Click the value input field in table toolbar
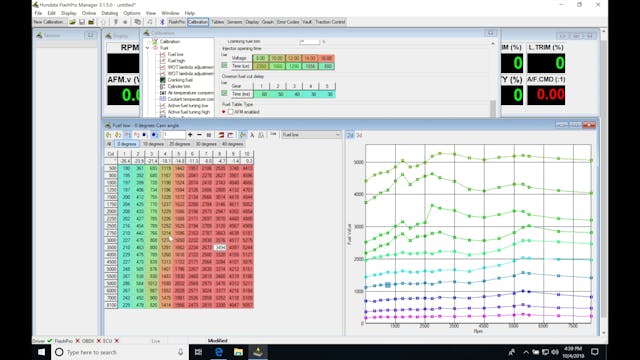This screenshot has width=640, height=360. pos(174,135)
